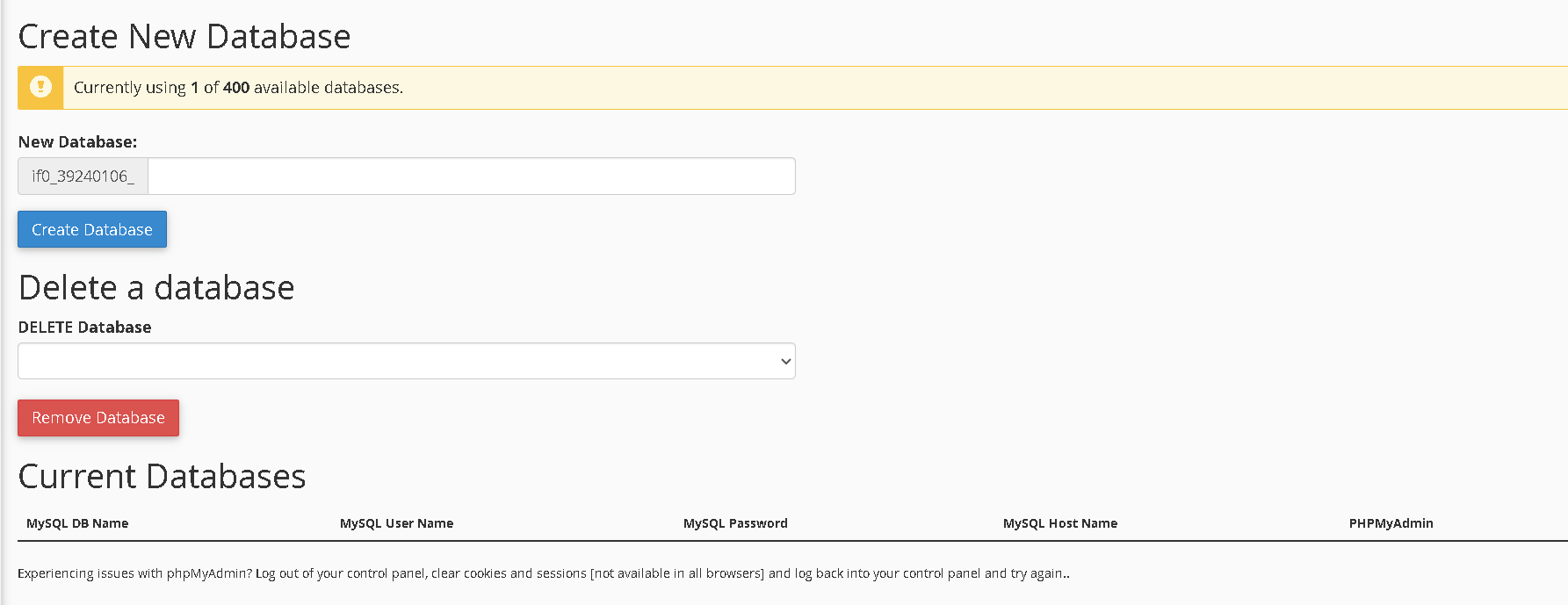Click the yellow exclamation warning icon
Viewport: 1568px width, 605px height.
pyautogui.click(x=40, y=87)
